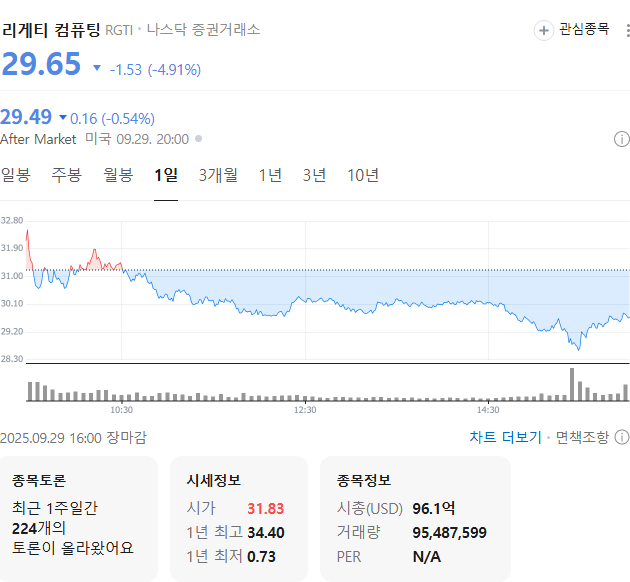The height and width of the screenshot is (582, 630).
Task: Click the info icon near After Market
Action: (x=621, y=139)
